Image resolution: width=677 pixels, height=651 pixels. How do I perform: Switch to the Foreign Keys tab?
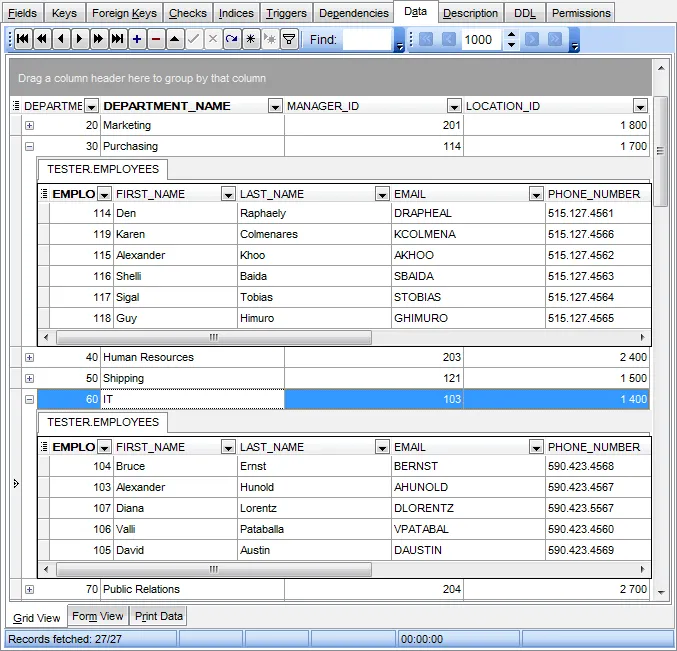(124, 13)
